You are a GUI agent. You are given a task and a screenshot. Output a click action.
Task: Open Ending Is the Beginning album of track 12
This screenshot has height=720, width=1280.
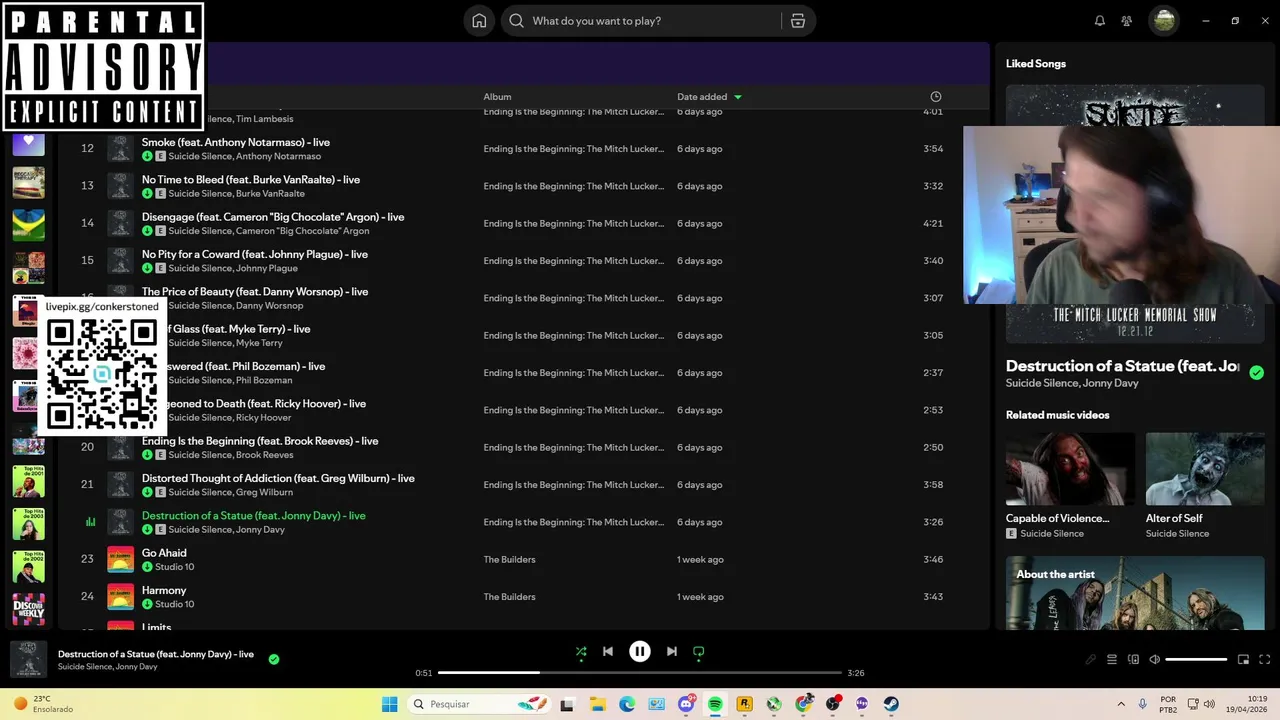point(574,149)
